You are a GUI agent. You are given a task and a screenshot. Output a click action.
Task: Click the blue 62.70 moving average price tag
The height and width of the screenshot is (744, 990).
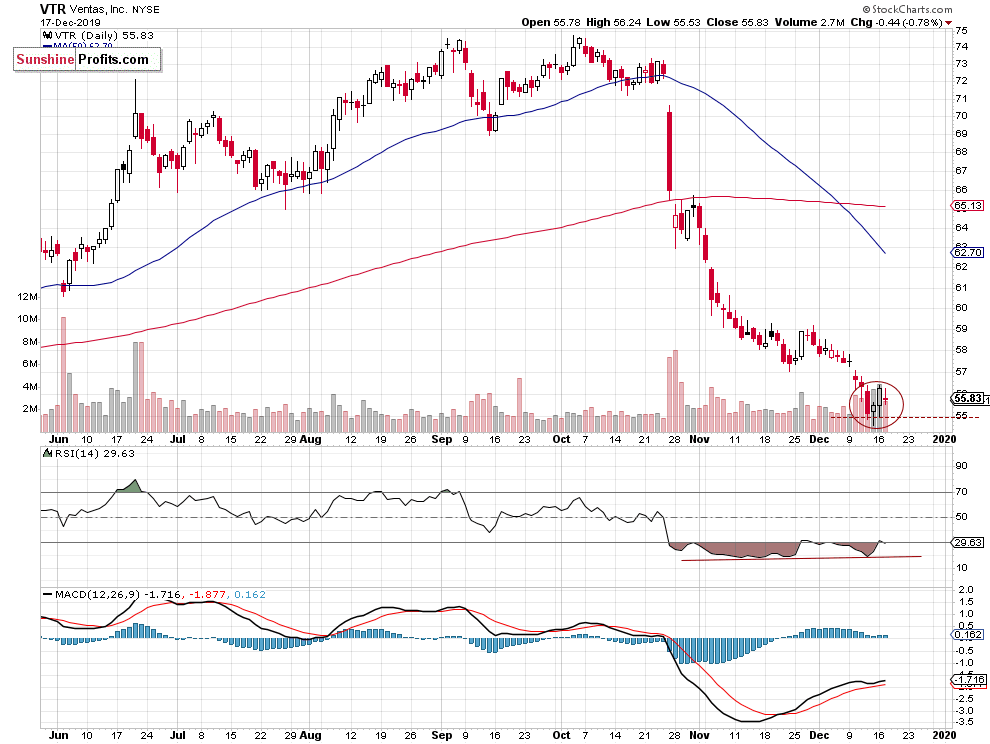click(x=967, y=253)
